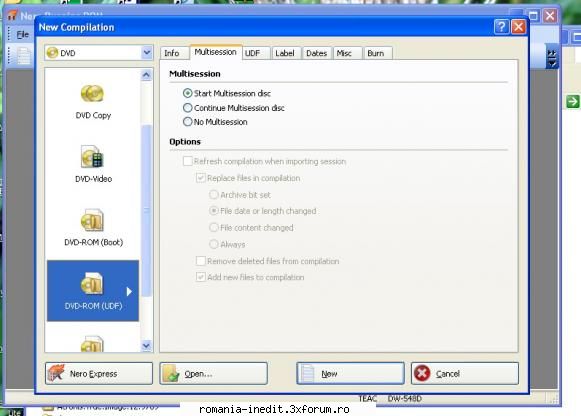Open the Burn tab

(378, 53)
